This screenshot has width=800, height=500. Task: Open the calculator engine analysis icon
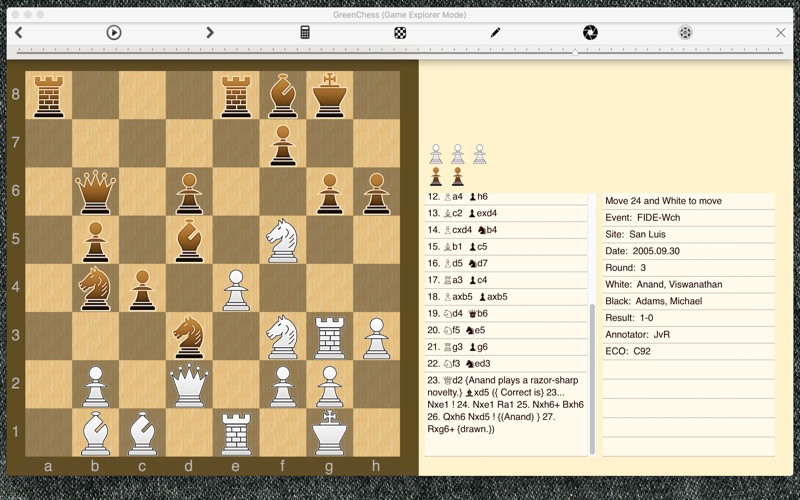(x=305, y=33)
